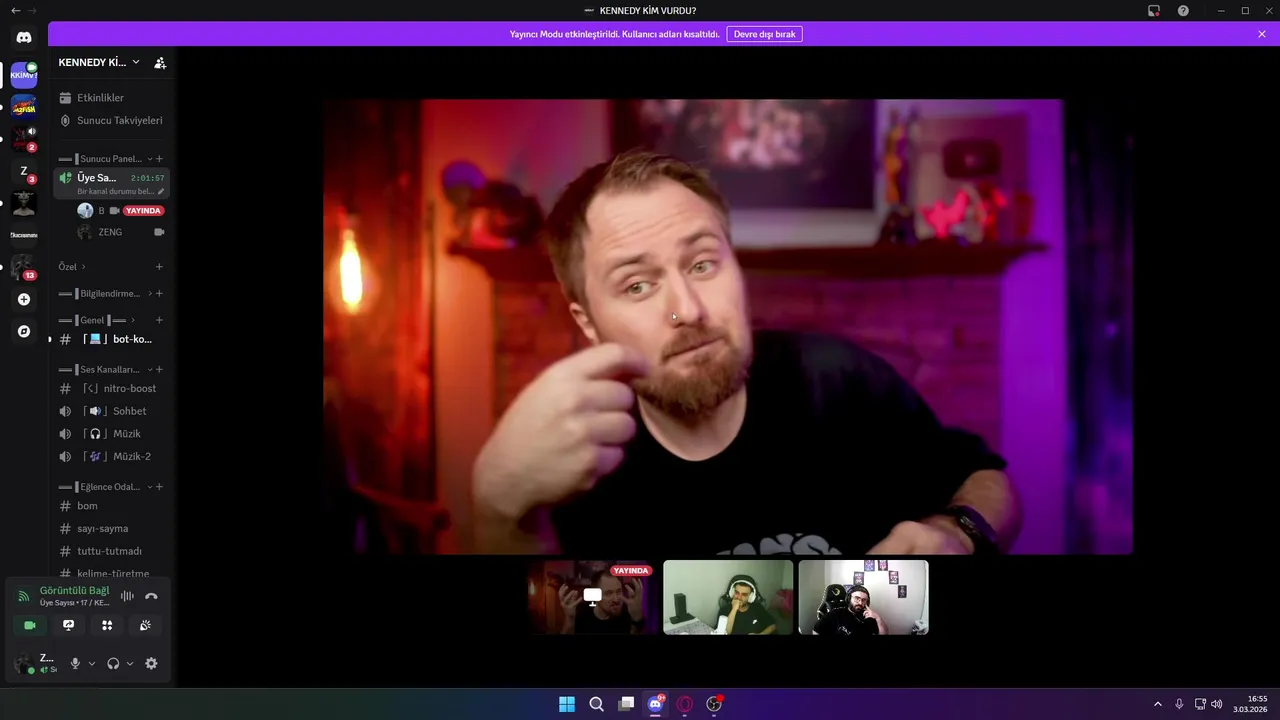The height and width of the screenshot is (720, 1280).
Task: Click the Görüntülü Bağl connection status text
Action: tap(75, 590)
